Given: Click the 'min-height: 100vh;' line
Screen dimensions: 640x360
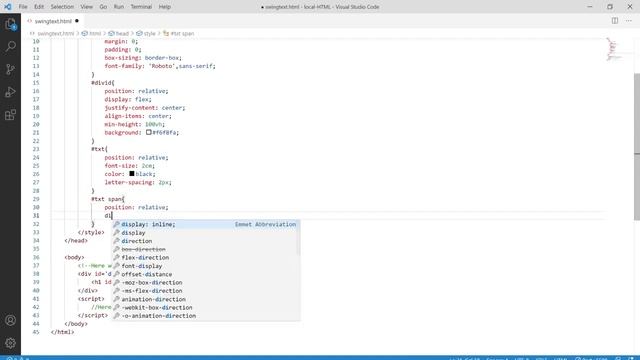Looking at the screenshot, I should pyautogui.click(x=135, y=124).
